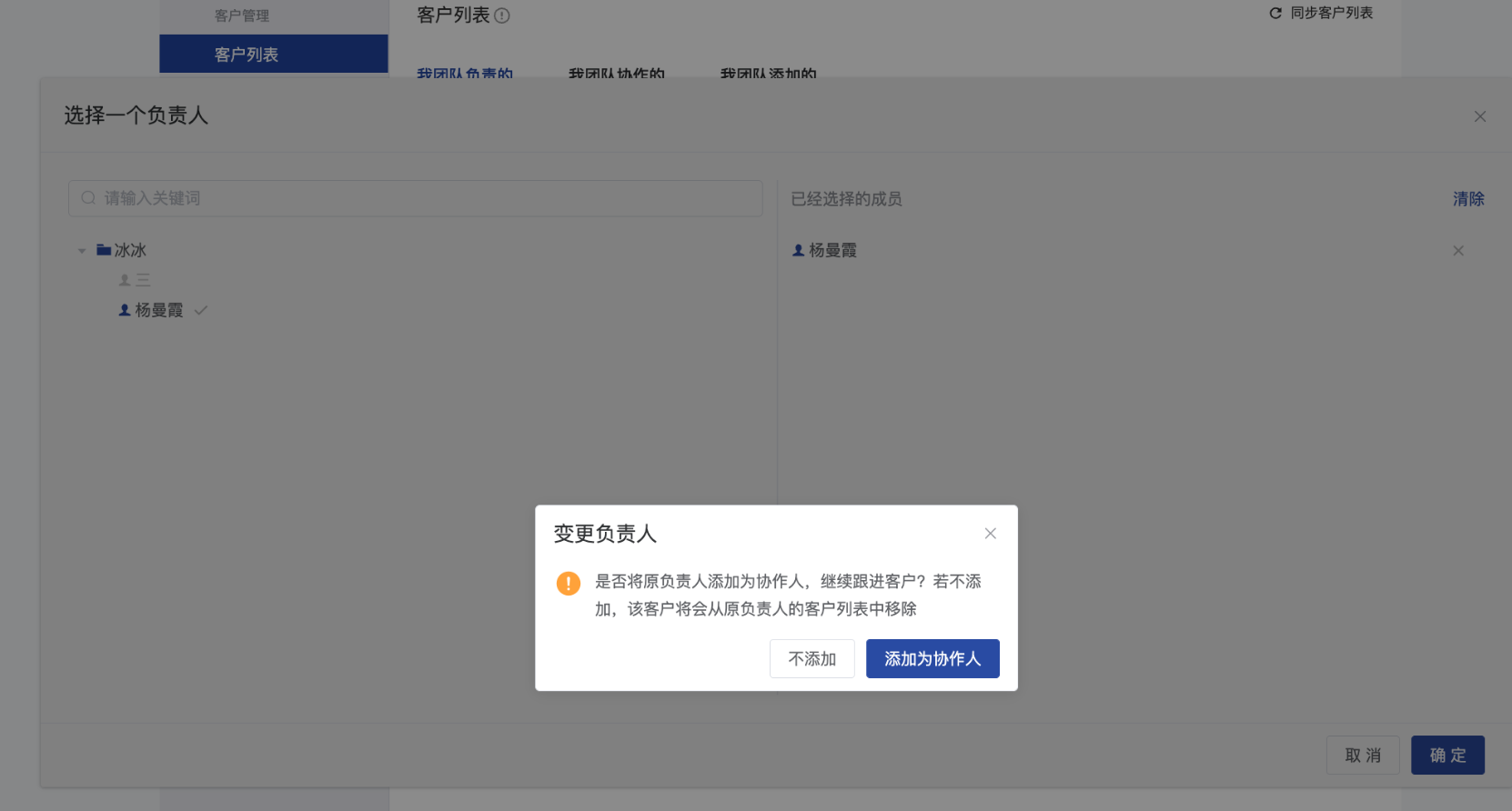This screenshot has height=811, width=1512.
Task: Click info icon beside 客户列表 title
Action: 502,15
